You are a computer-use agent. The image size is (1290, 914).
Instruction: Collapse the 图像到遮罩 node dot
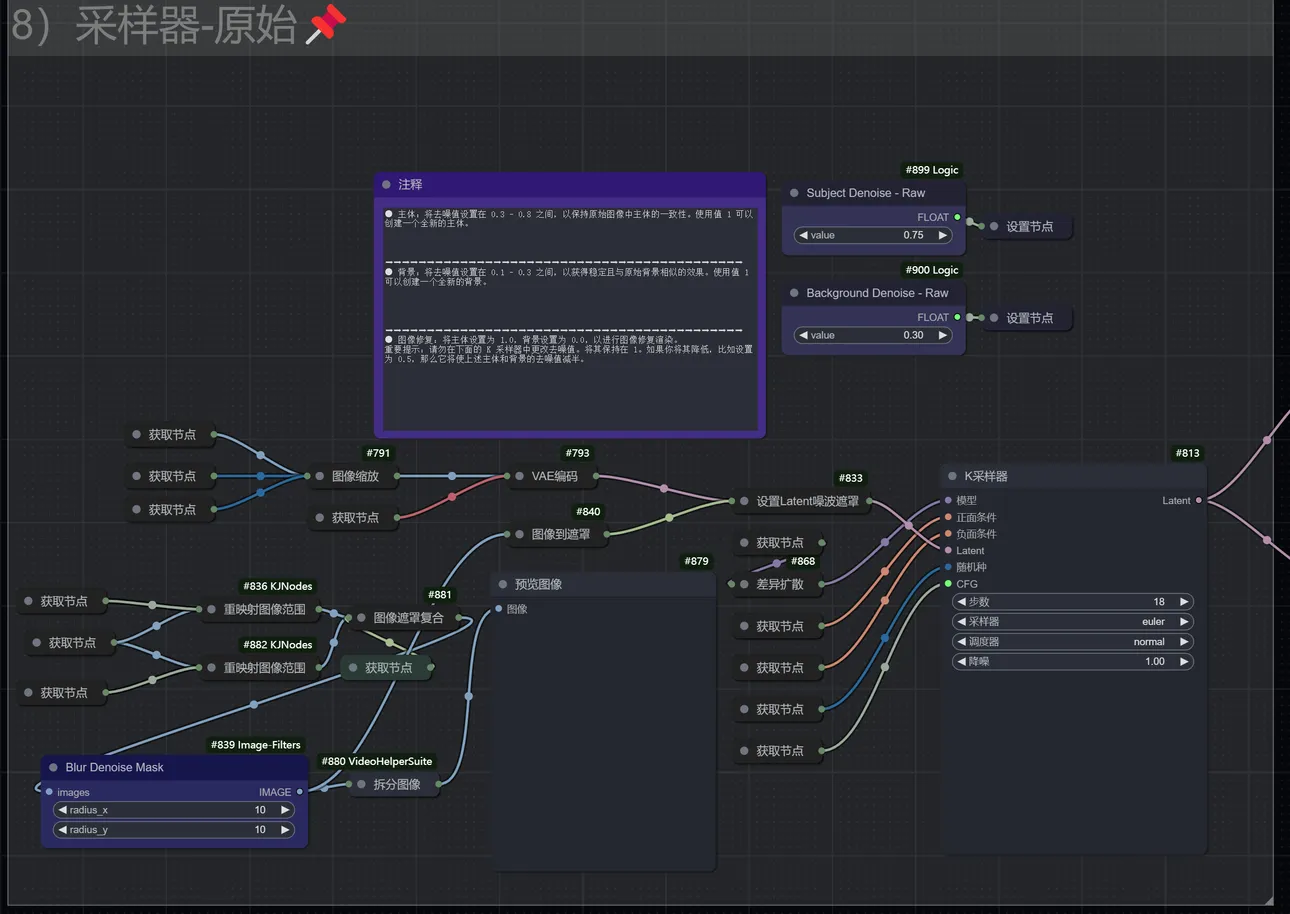520,534
